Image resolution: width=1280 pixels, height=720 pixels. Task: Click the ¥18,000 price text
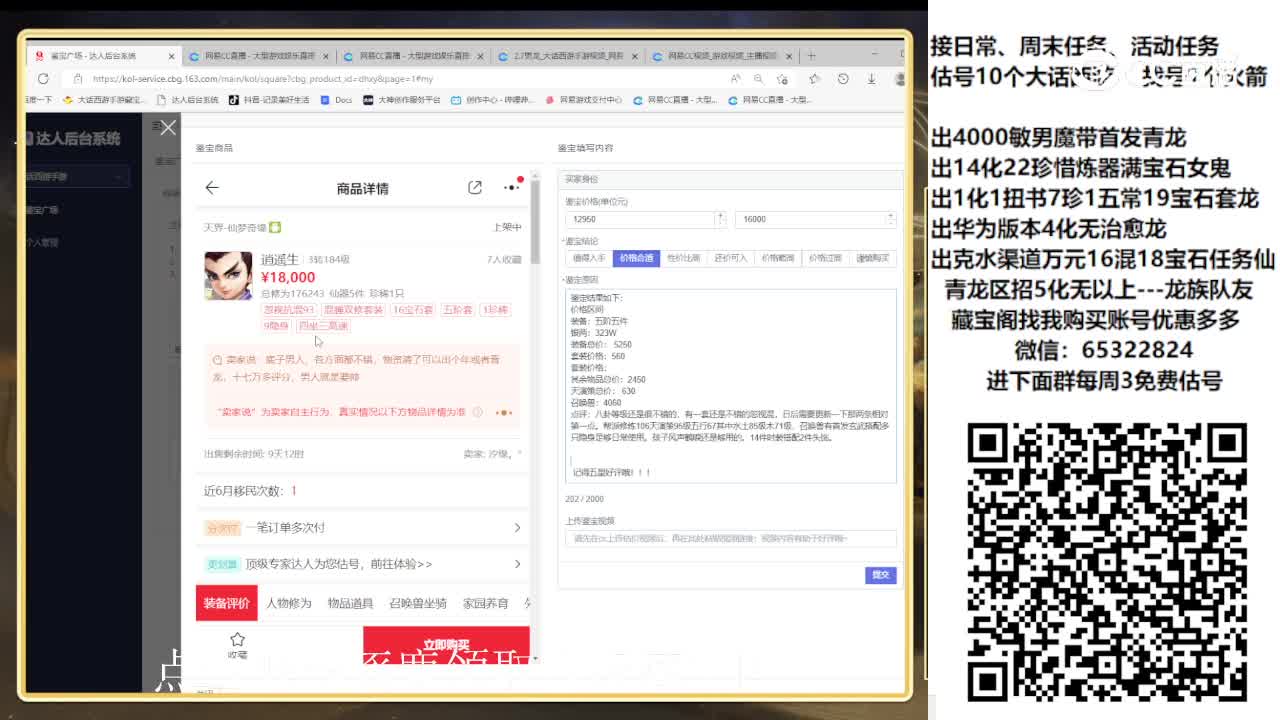pyautogui.click(x=288, y=277)
